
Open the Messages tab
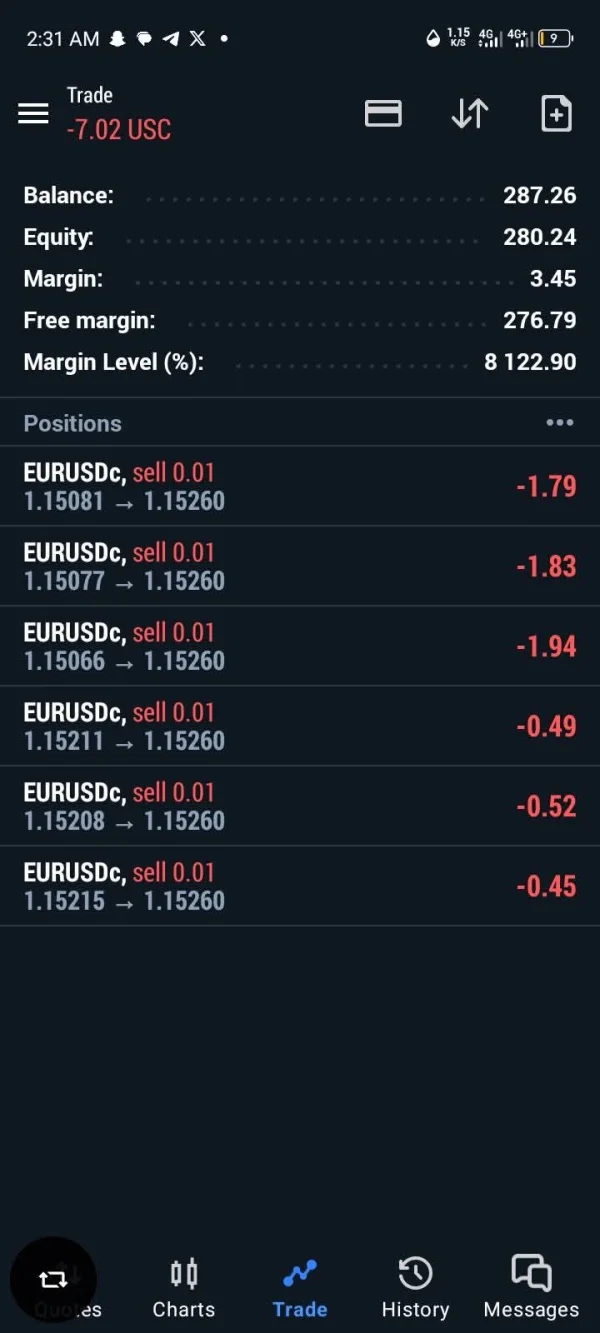[531, 1289]
